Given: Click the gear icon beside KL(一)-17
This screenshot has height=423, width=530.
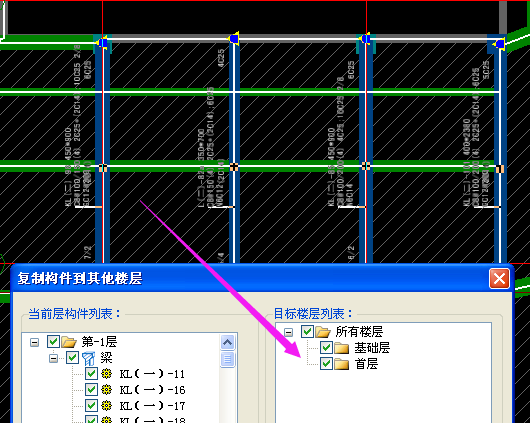Looking at the screenshot, I should (x=106, y=405).
